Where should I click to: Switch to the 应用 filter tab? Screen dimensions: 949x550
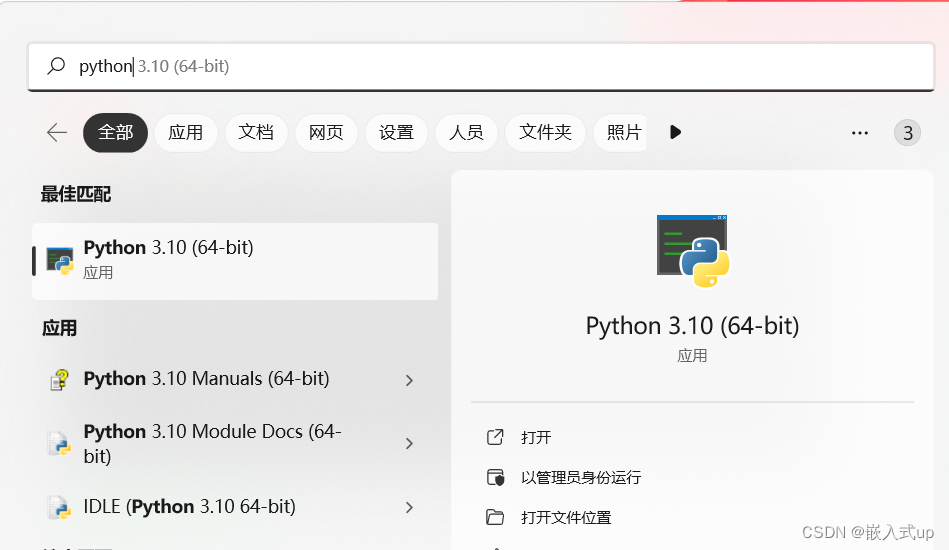[x=186, y=133]
